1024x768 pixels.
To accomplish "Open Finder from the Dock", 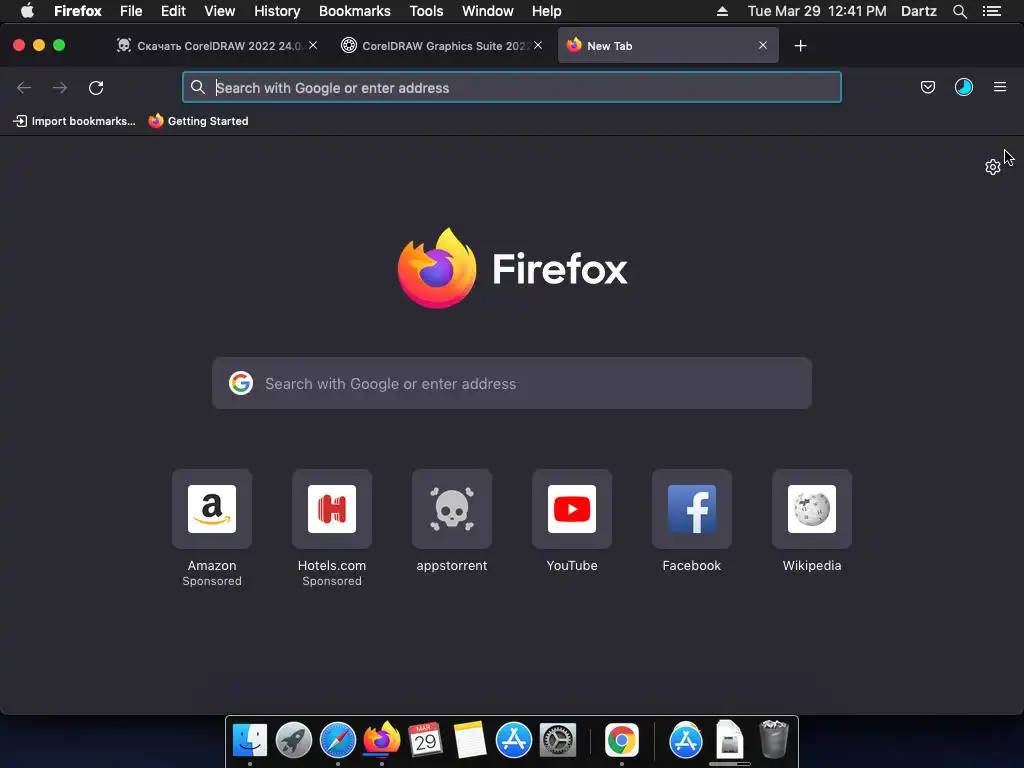I will pos(250,740).
